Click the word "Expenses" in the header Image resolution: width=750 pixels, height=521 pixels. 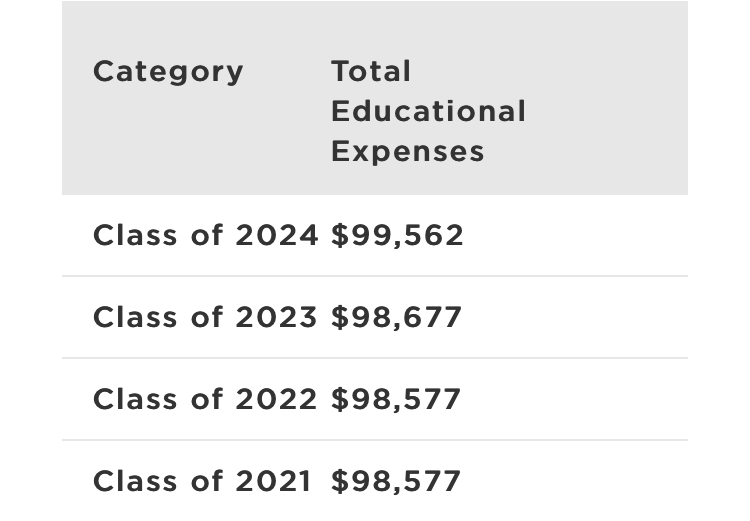point(407,151)
